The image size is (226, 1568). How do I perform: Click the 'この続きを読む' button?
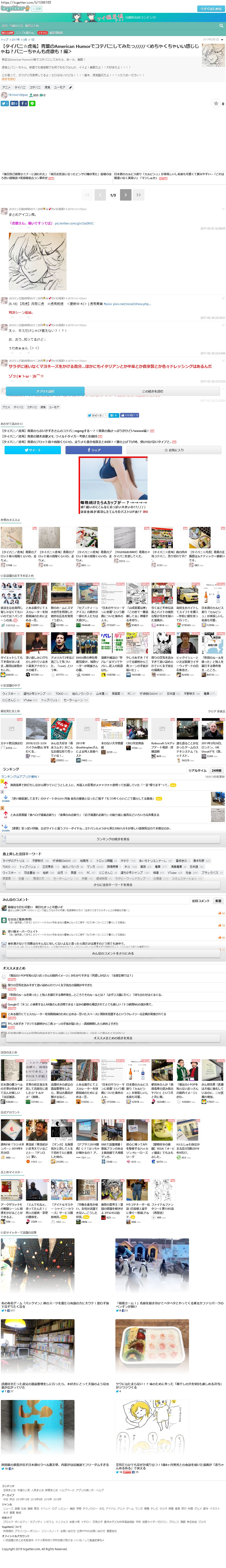tap(152, 391)
